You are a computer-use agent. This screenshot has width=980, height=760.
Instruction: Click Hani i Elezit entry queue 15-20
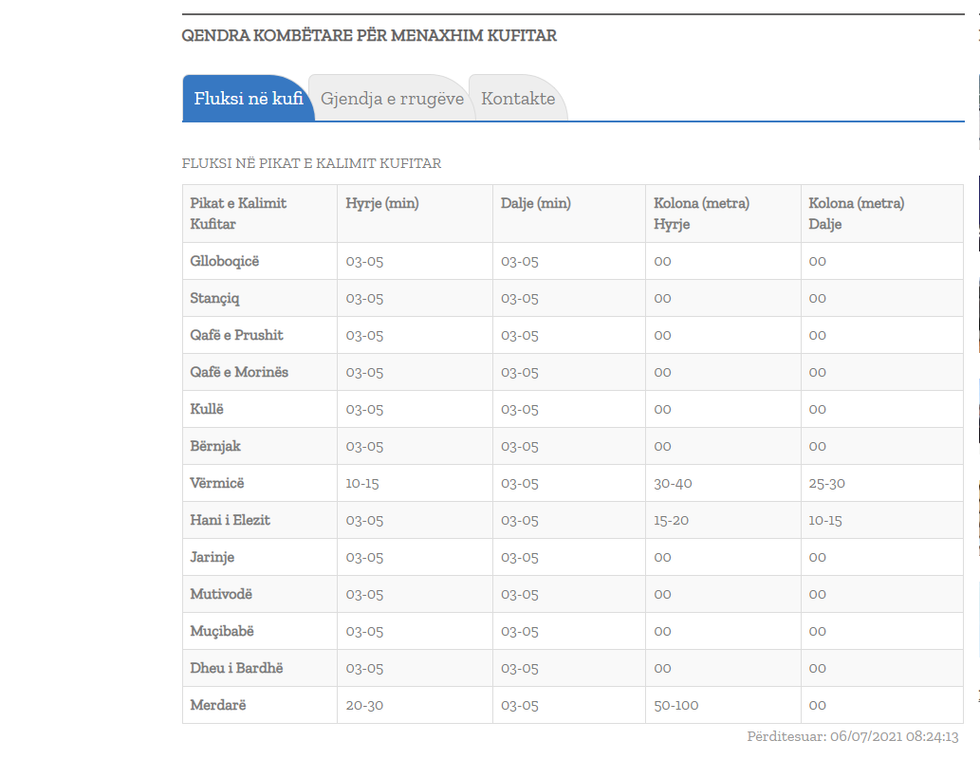(671, 520)
